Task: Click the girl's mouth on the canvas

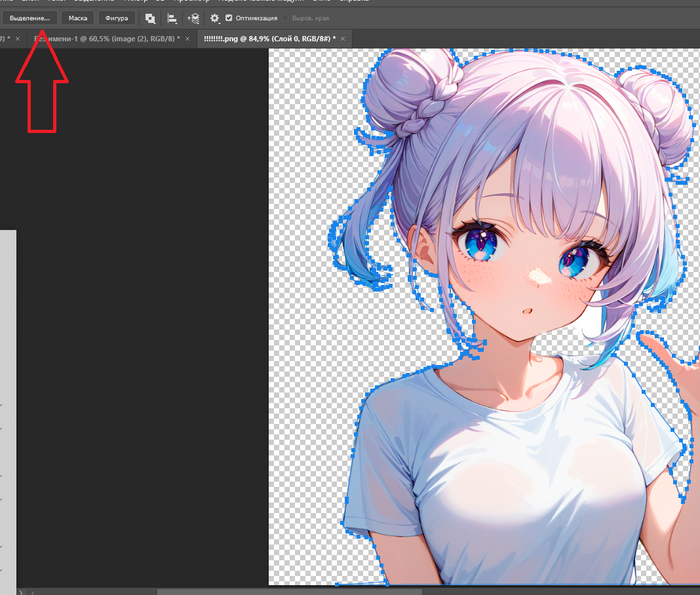Action: [525, 311]
